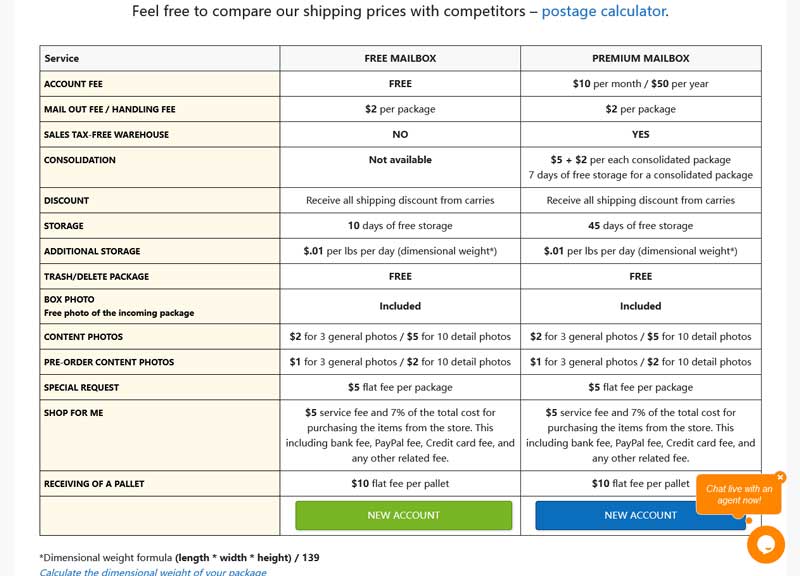Select the TRASH/DELETE PACKAGE row label

(96, 277)
